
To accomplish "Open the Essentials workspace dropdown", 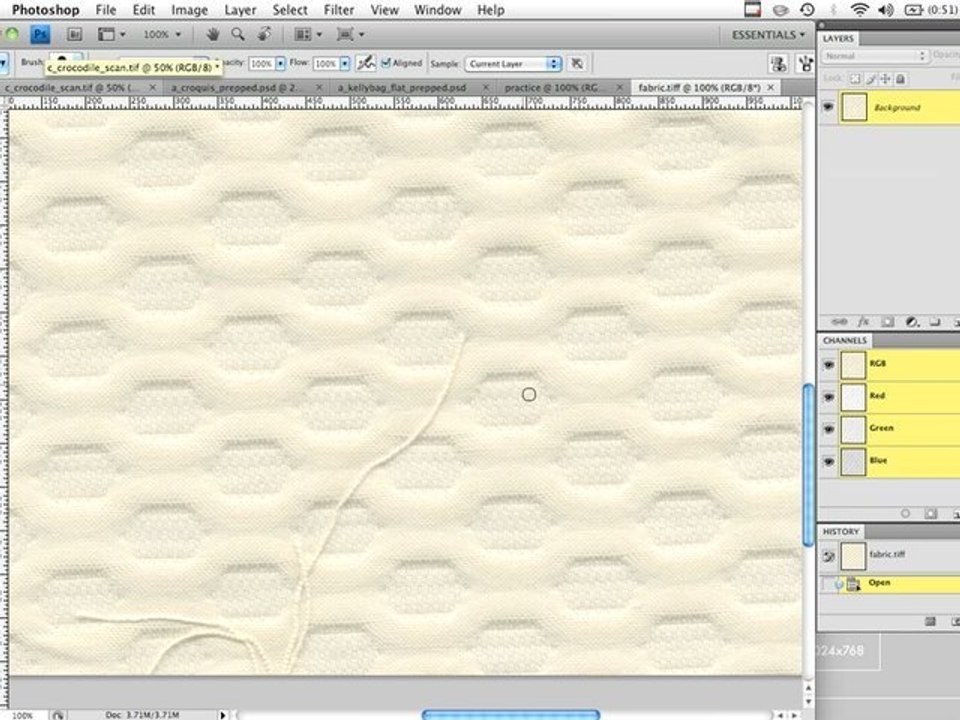I will tap(768, 35).
